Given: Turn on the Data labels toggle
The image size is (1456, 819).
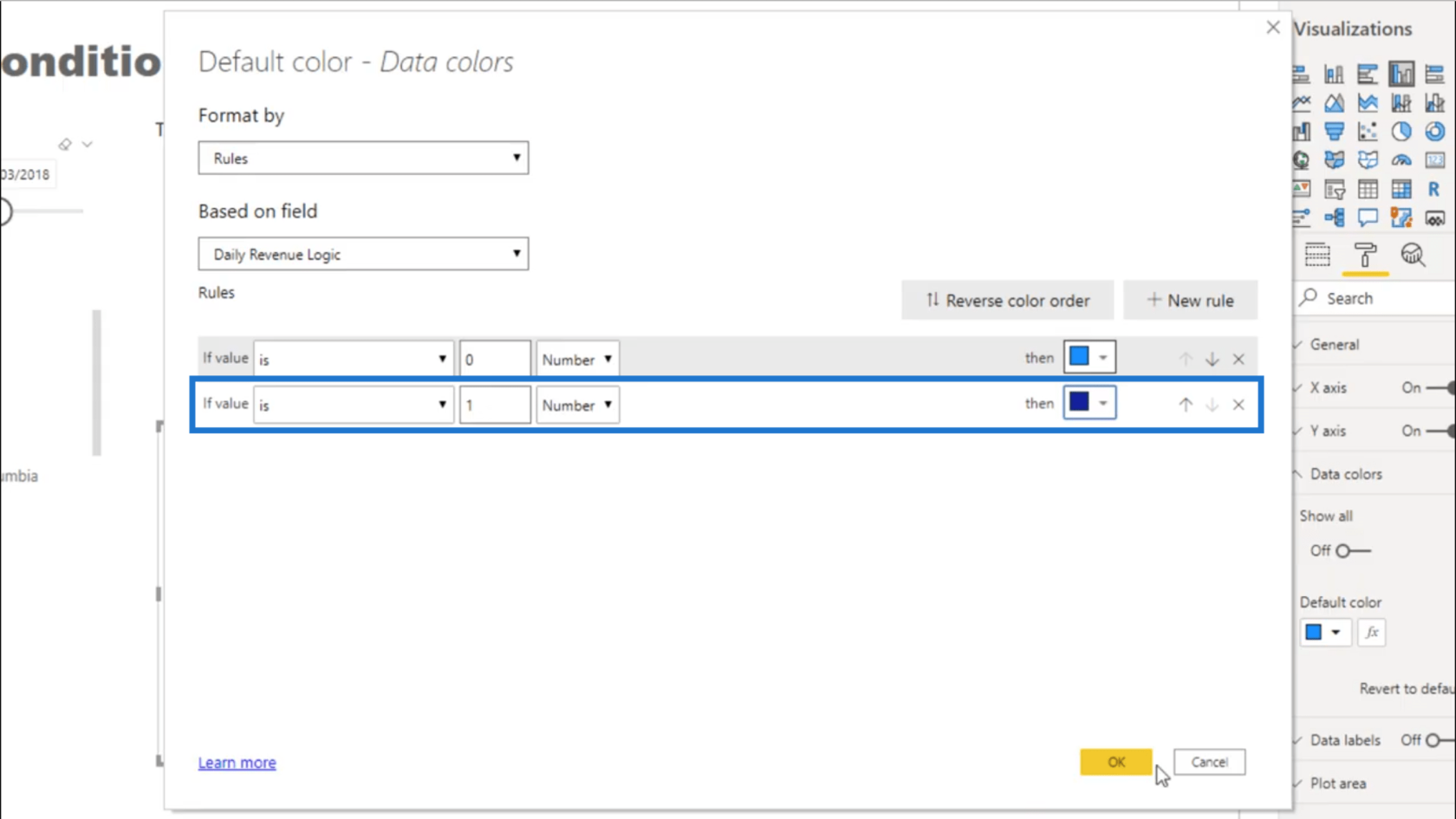Looking at the screenshot, I should (x=1440, y=740).
